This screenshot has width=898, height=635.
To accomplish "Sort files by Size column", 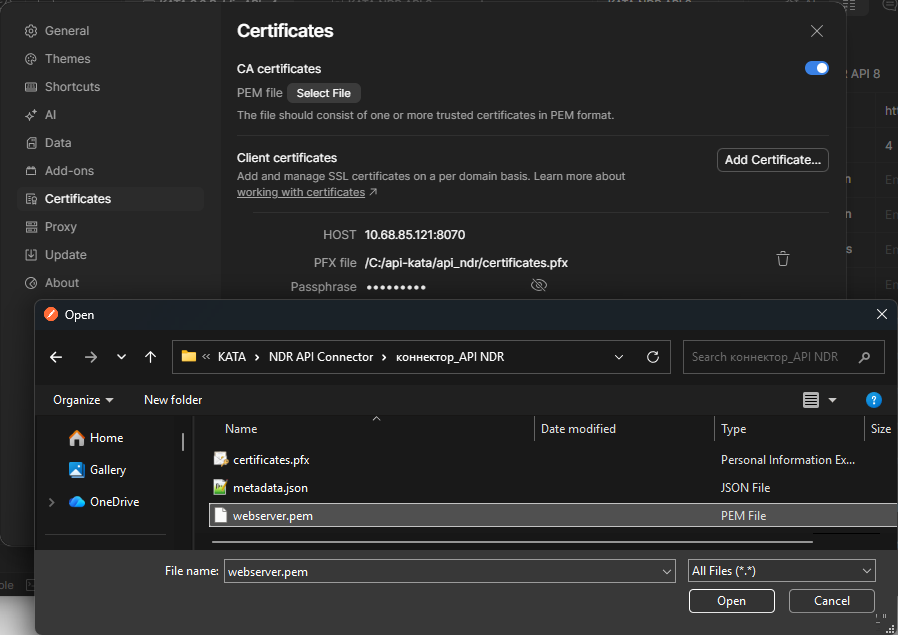I will (x=881, y=429).
